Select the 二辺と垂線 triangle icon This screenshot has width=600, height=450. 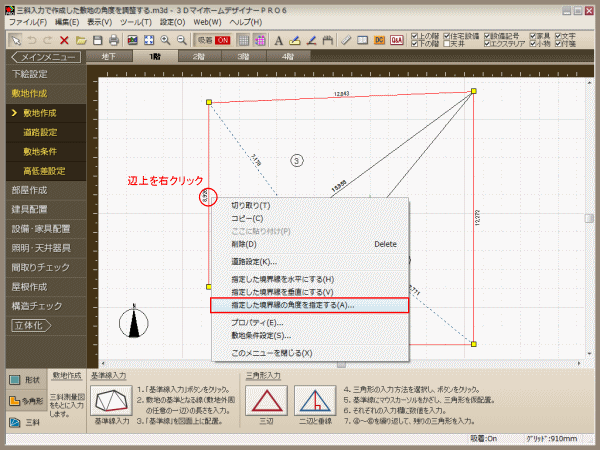(313, 402)
